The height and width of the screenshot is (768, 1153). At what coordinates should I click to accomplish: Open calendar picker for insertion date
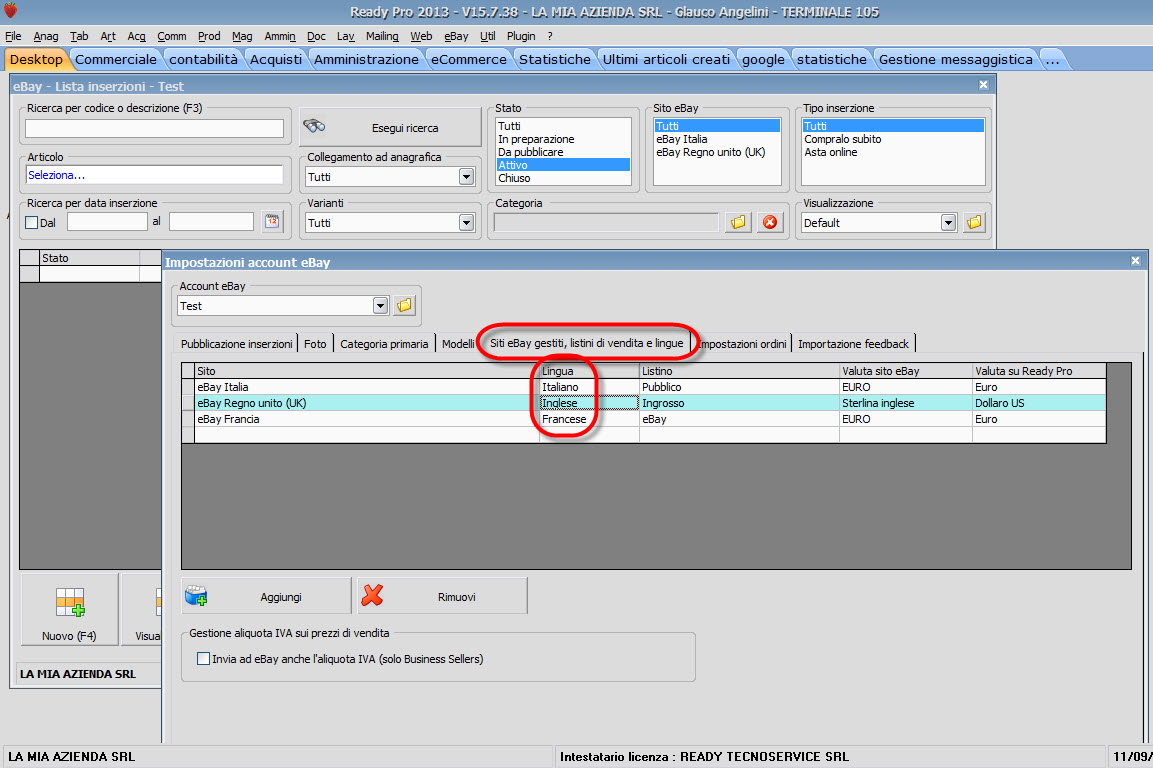(x=272, y=221)
